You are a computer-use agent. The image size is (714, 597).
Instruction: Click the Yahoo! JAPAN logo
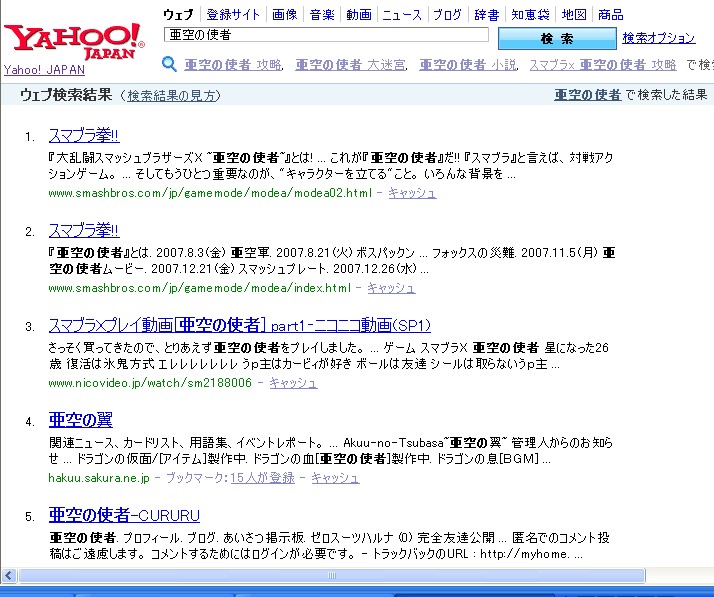pos(74,41)
